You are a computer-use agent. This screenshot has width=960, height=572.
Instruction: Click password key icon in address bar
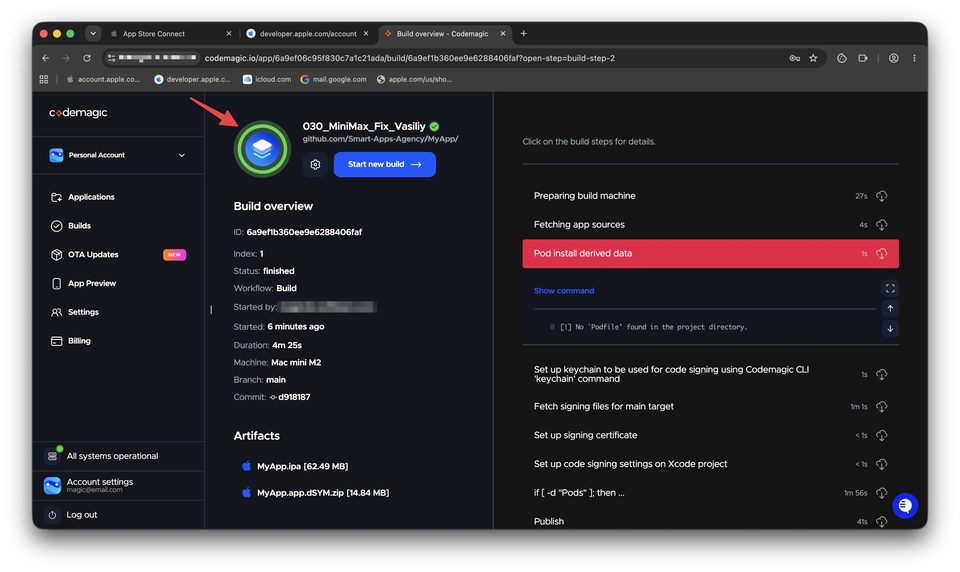pos(794,58)
